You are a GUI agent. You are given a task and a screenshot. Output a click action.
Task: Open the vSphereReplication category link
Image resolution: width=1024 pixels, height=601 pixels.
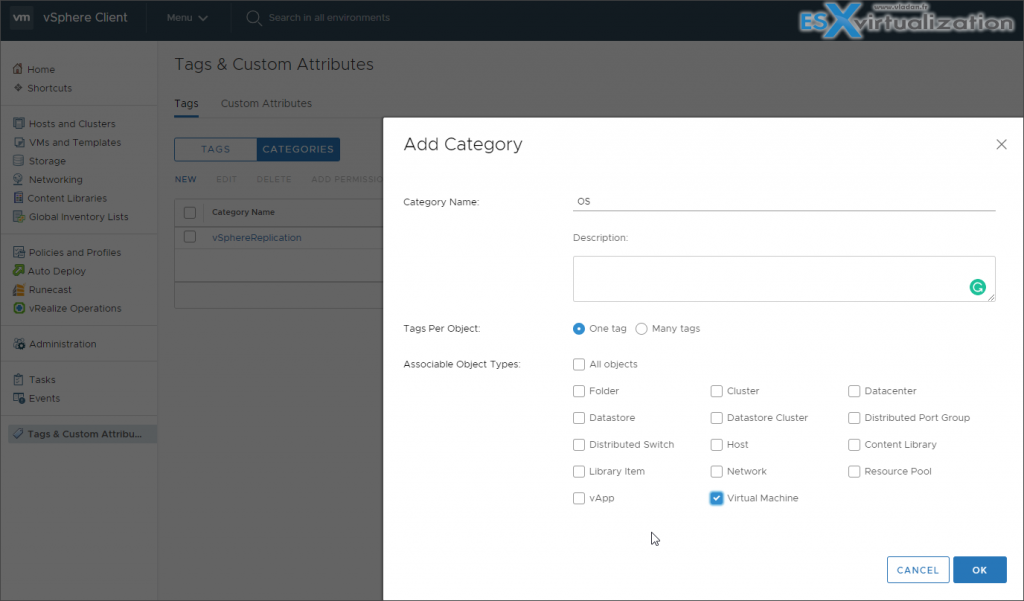pyautogui.click(x=259, y=237)
